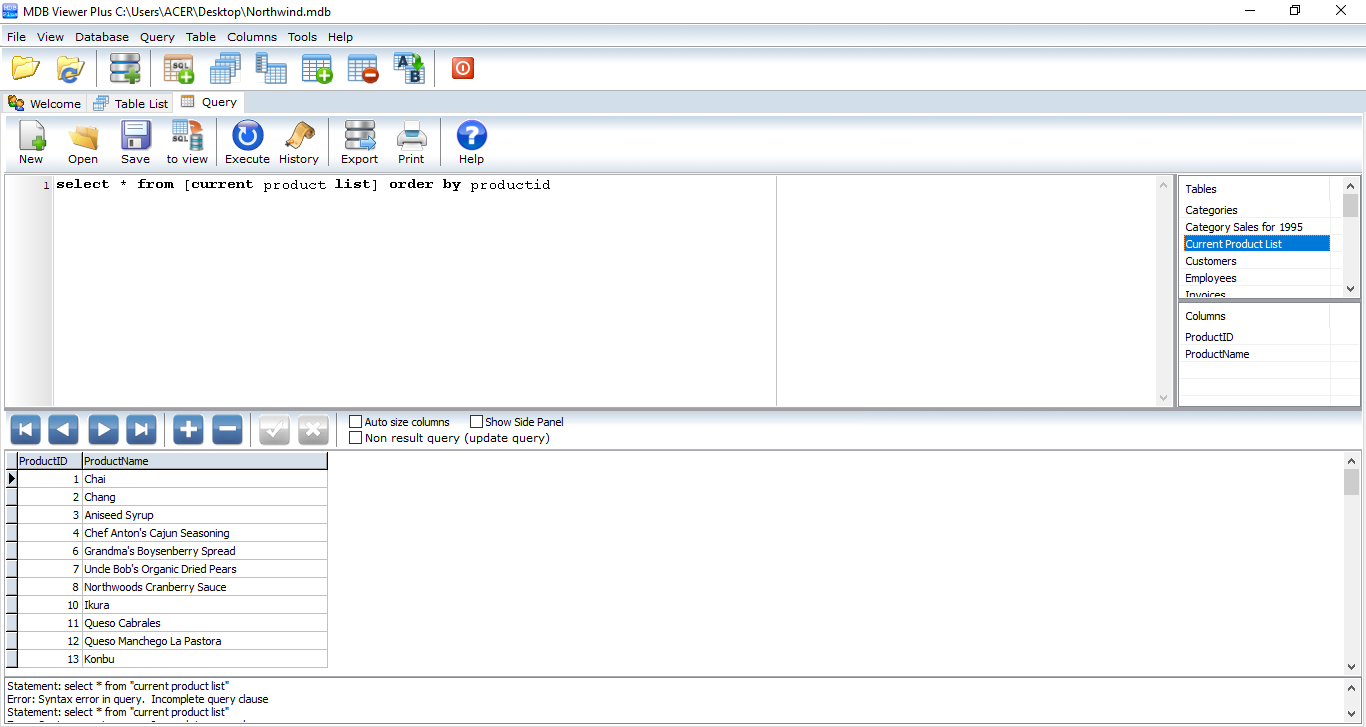
Task: Select the Query tab
Action: (x=209, y=102)
